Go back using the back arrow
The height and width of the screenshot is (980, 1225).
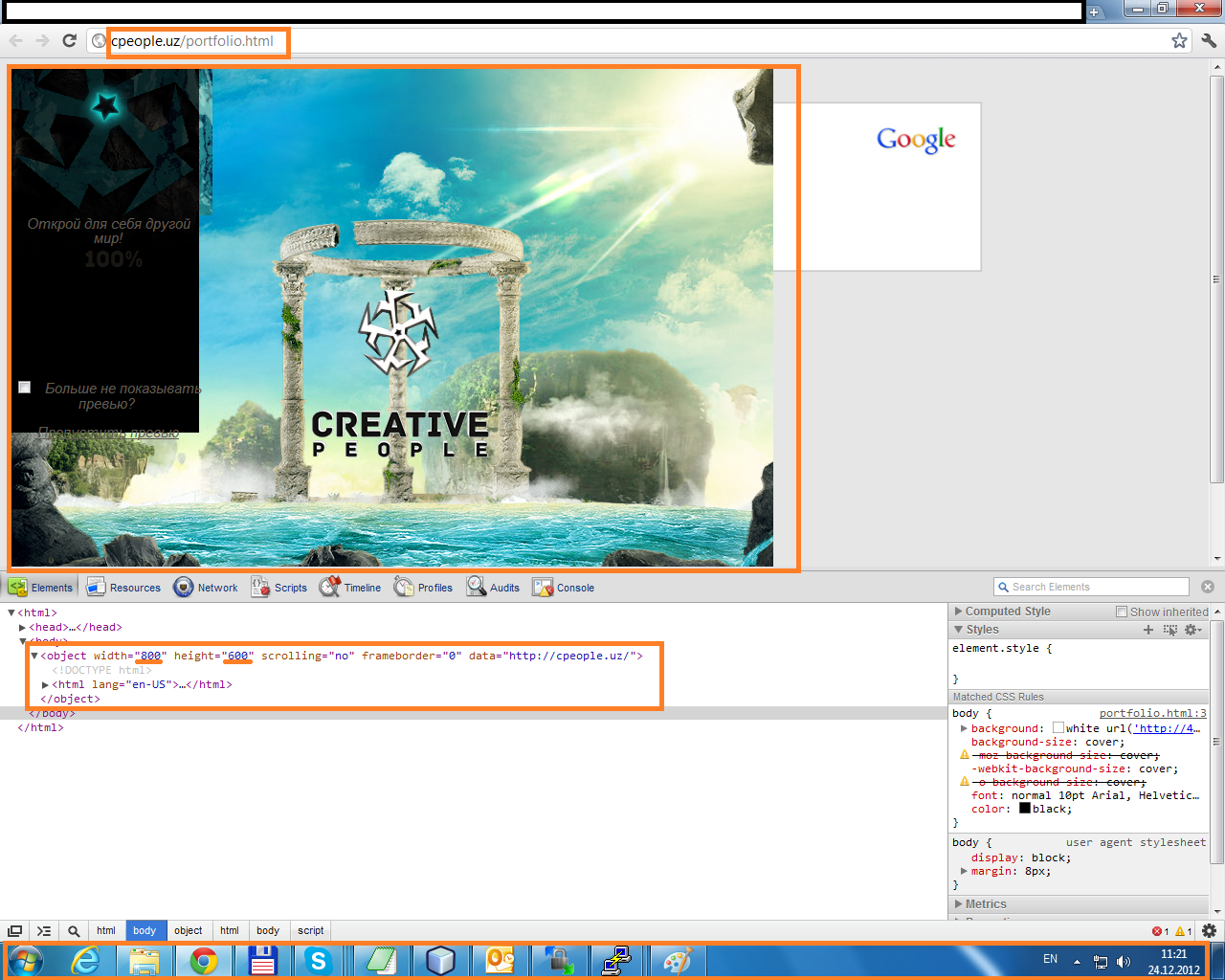(x=15, y=40)
